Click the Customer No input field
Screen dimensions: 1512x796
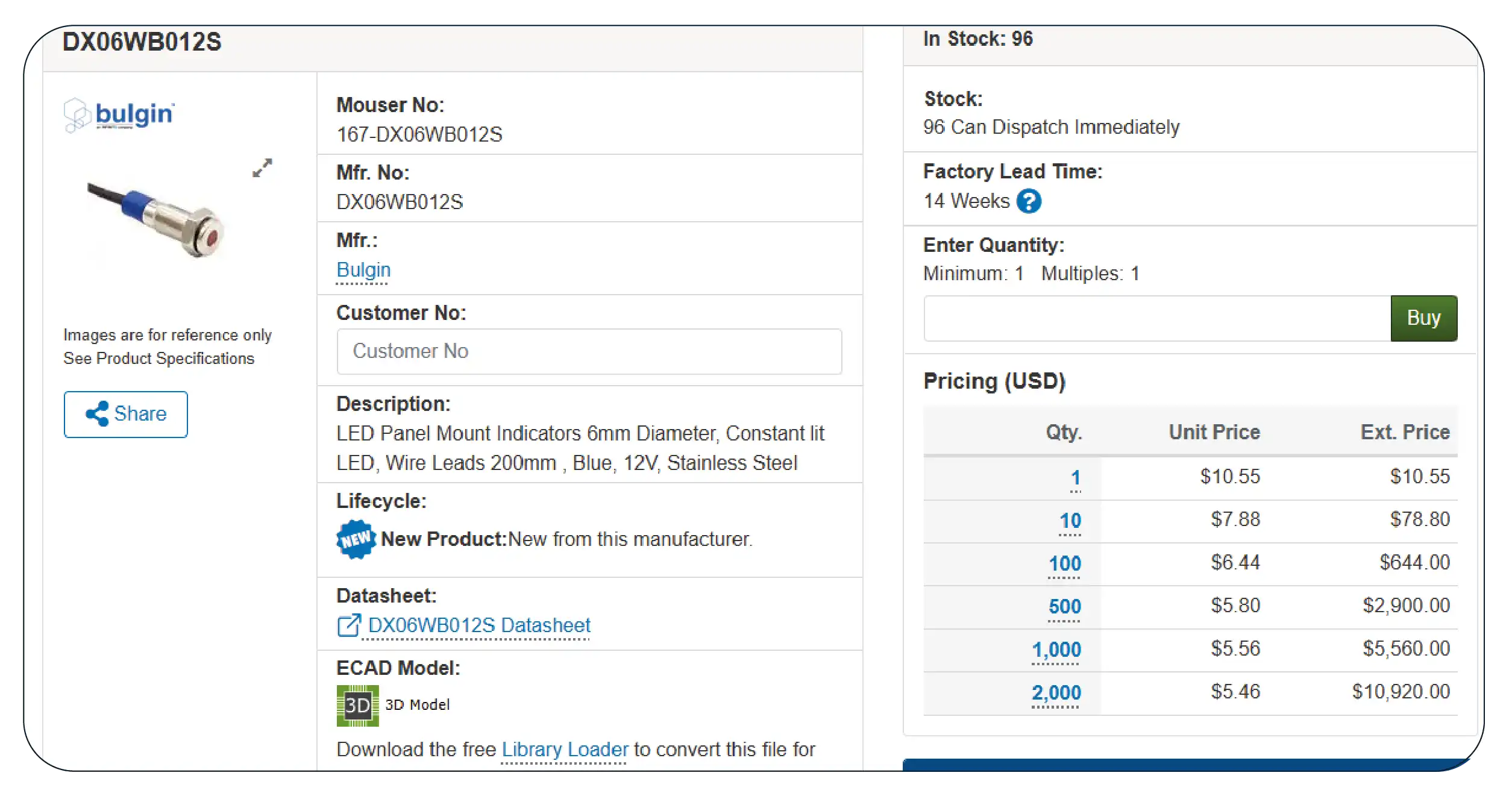pyautogui.click(x=589, y=351)
